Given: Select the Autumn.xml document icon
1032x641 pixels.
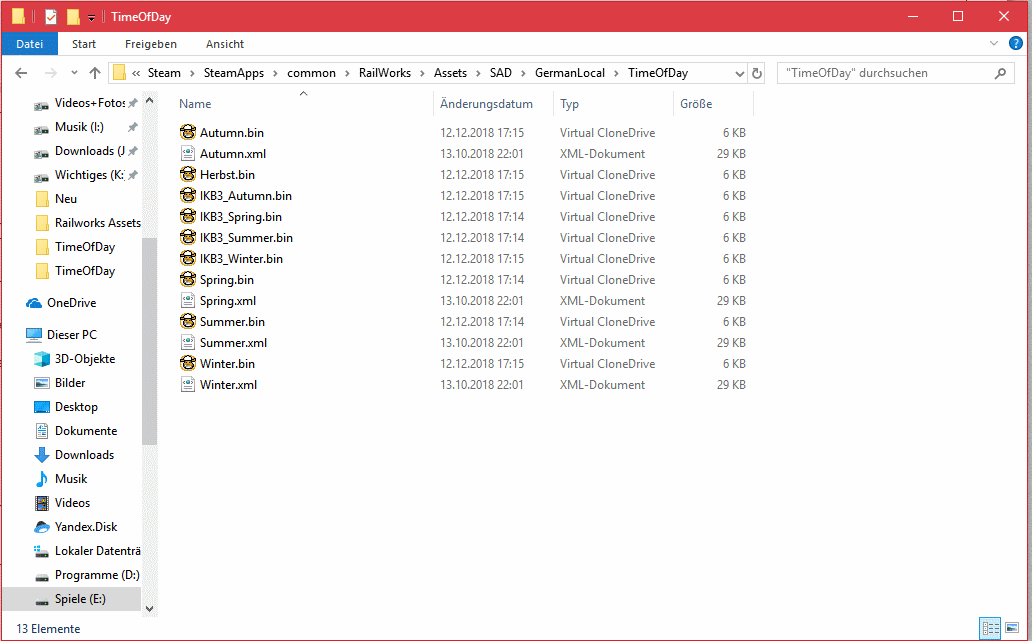Looking at the screenshot, I should (x=188, y=153).
